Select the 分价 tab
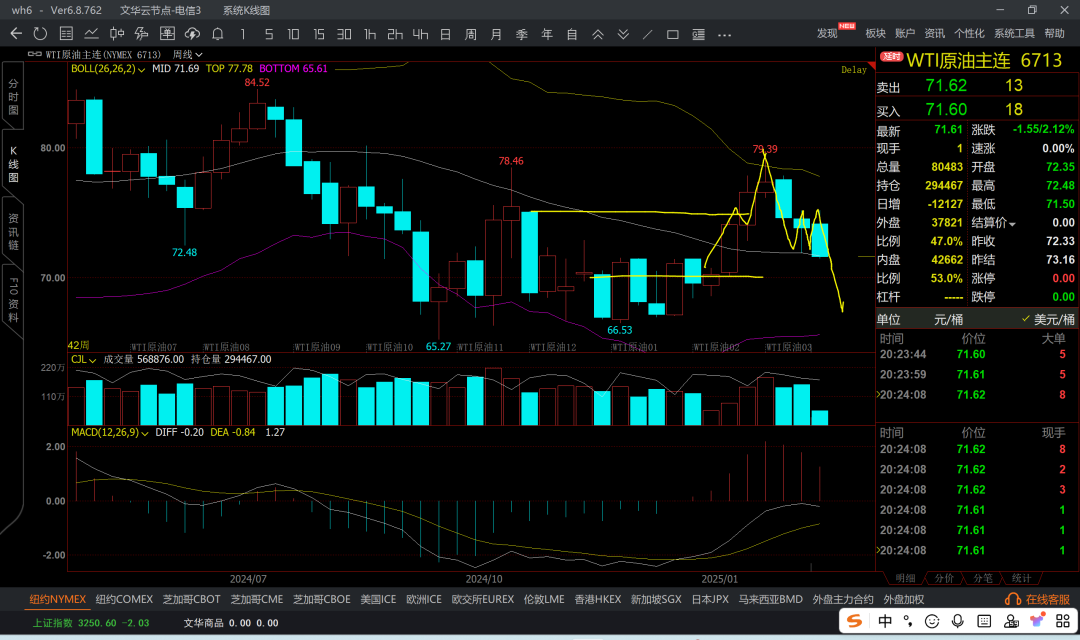This screenshot has height=640, width=1080. tap(944, 578)
